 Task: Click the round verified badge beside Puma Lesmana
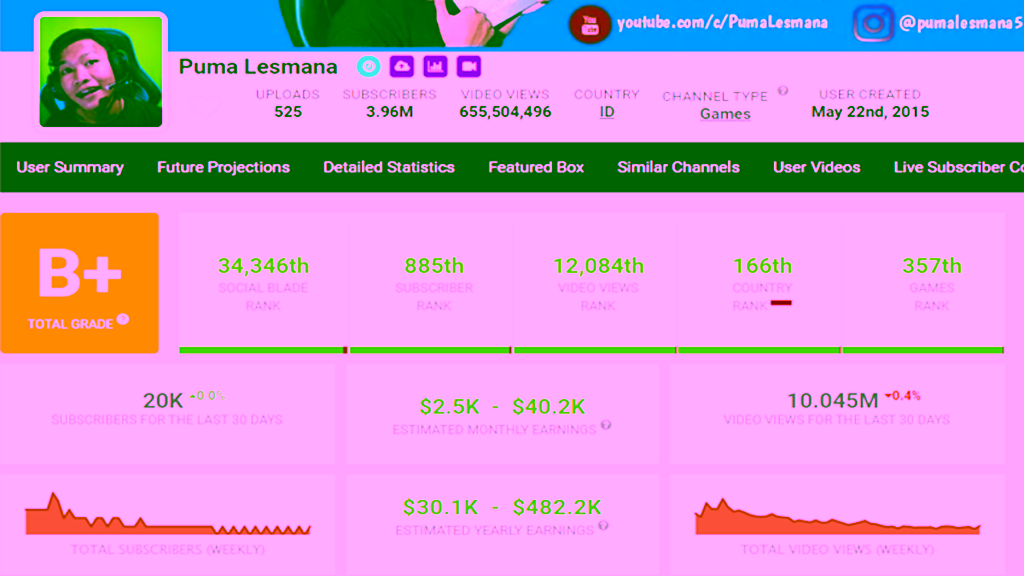click(x=369, y=67)
